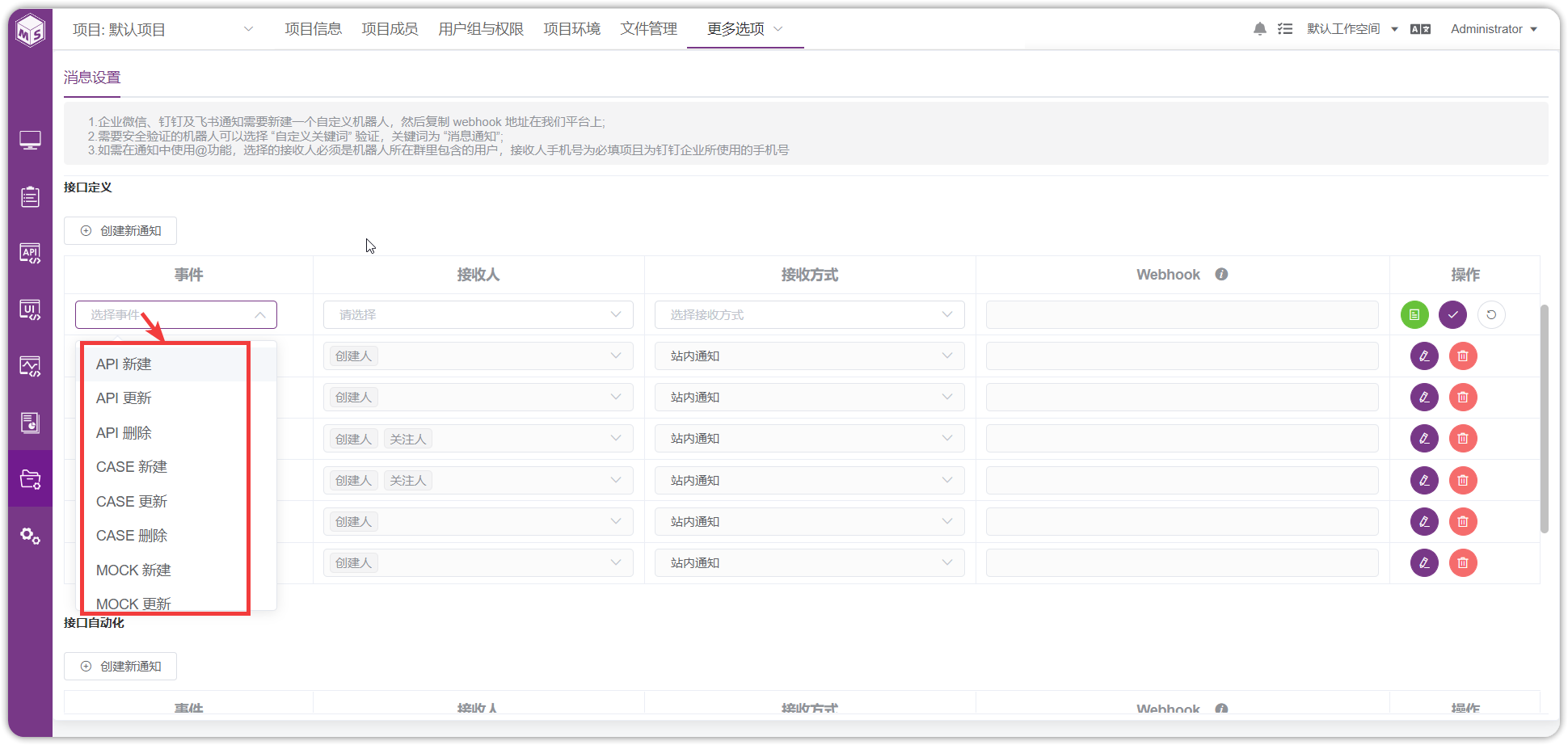Viewport: 1568px width, 745px height.
Task: Open the task list icon beside bell
Action: pyautogui.click(x=1285, y=29)
